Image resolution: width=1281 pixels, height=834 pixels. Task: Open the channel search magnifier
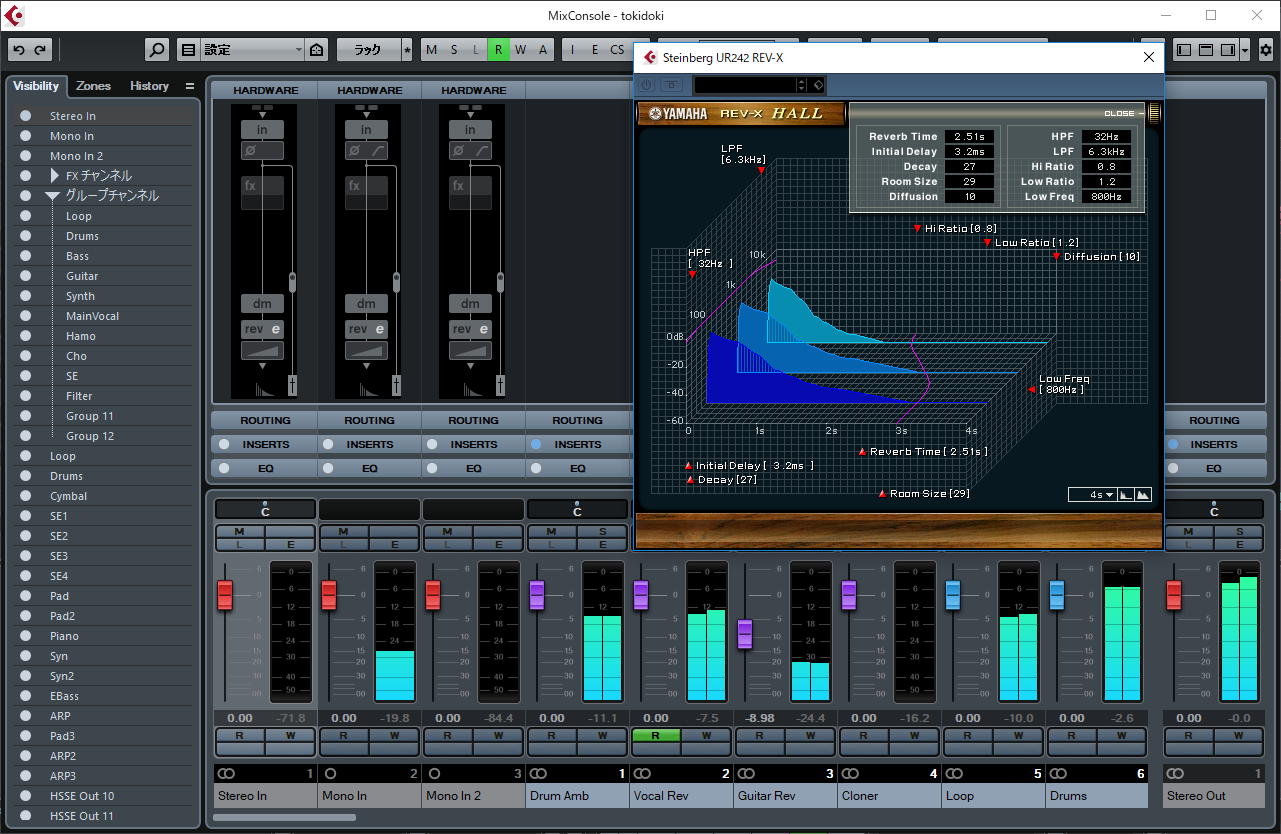click(x=157, y=50)
